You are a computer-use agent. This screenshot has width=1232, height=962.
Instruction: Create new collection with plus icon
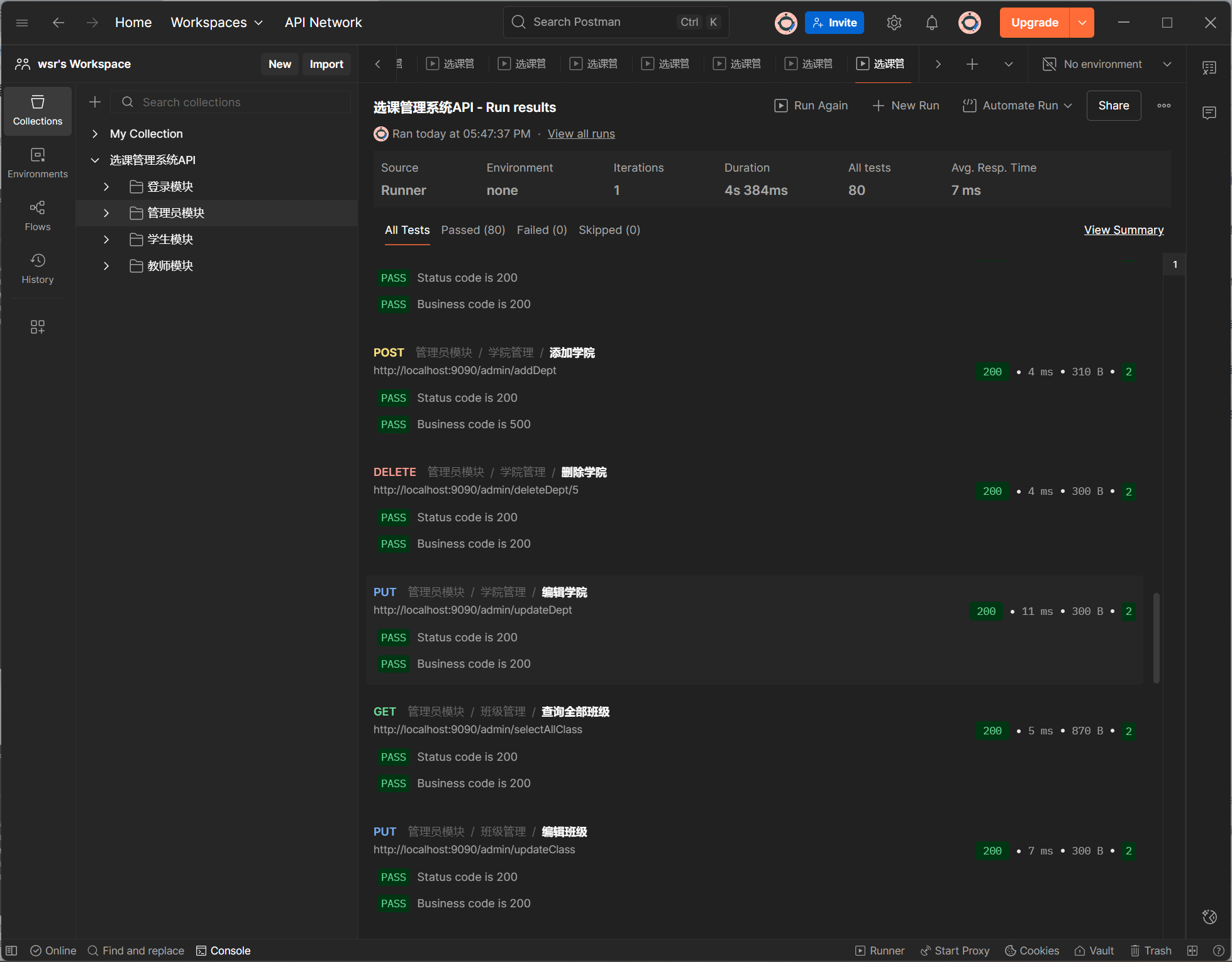tap(95, 102)
